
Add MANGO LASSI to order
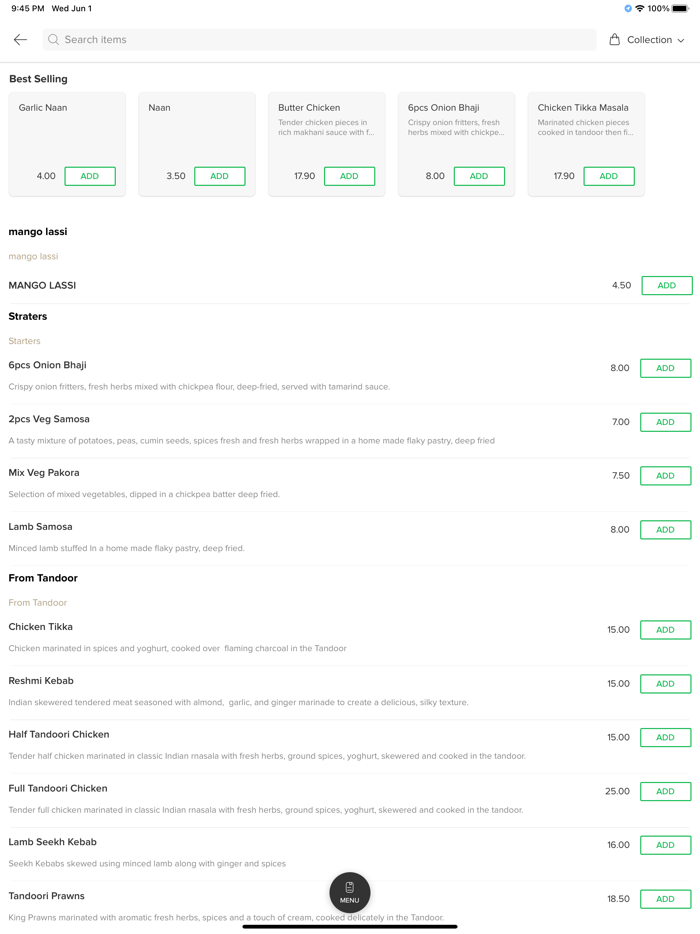tap(666, 286)
